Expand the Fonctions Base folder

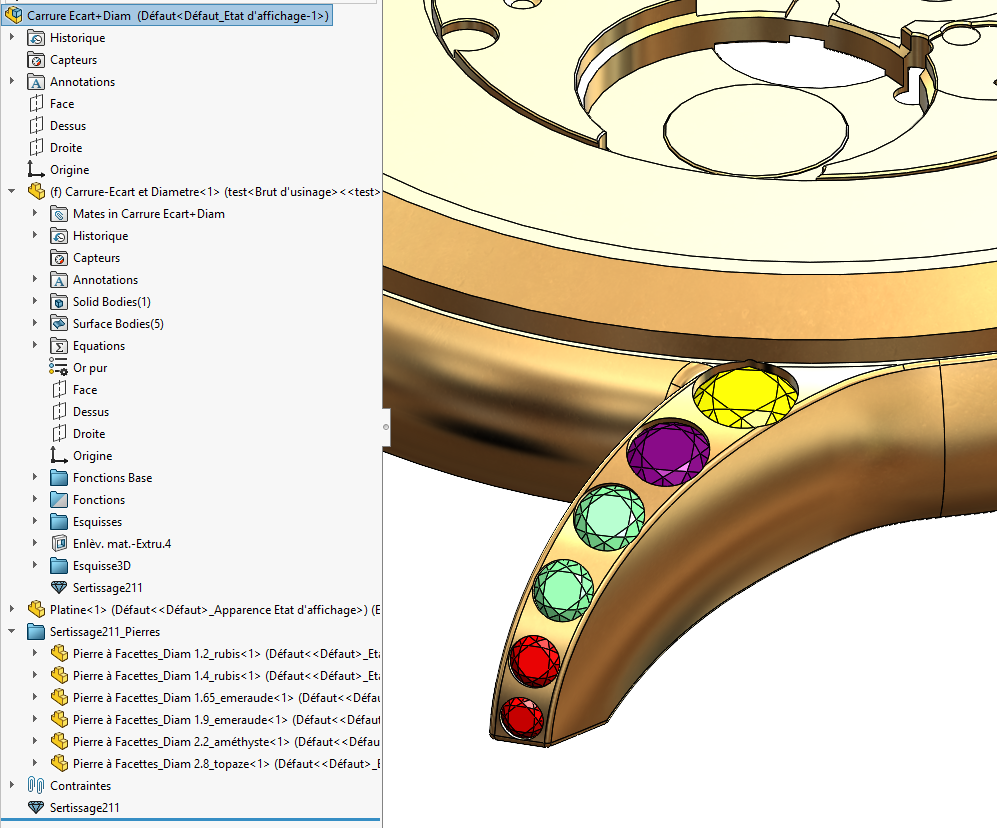(35, 478)
